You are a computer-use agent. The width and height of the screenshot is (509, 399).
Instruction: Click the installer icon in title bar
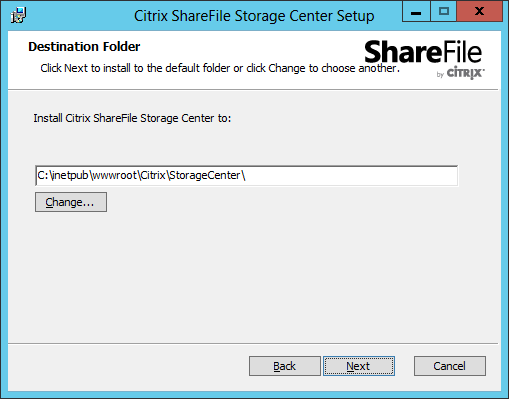coord(18,15)
